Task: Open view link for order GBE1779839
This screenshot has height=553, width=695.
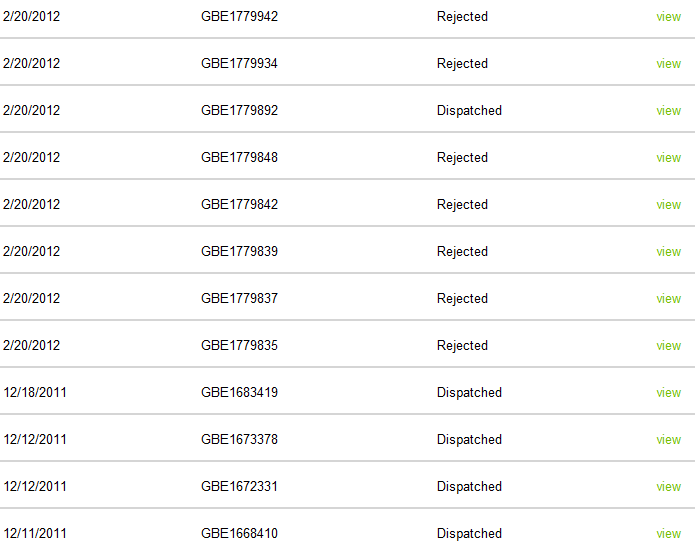Action: [x=668, y=252]
